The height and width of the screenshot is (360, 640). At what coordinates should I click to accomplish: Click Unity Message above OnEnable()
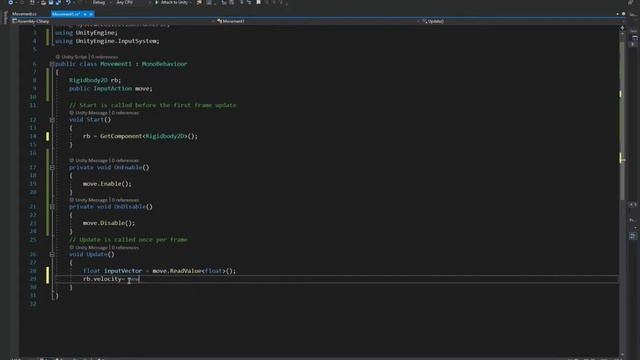point(88,161)
